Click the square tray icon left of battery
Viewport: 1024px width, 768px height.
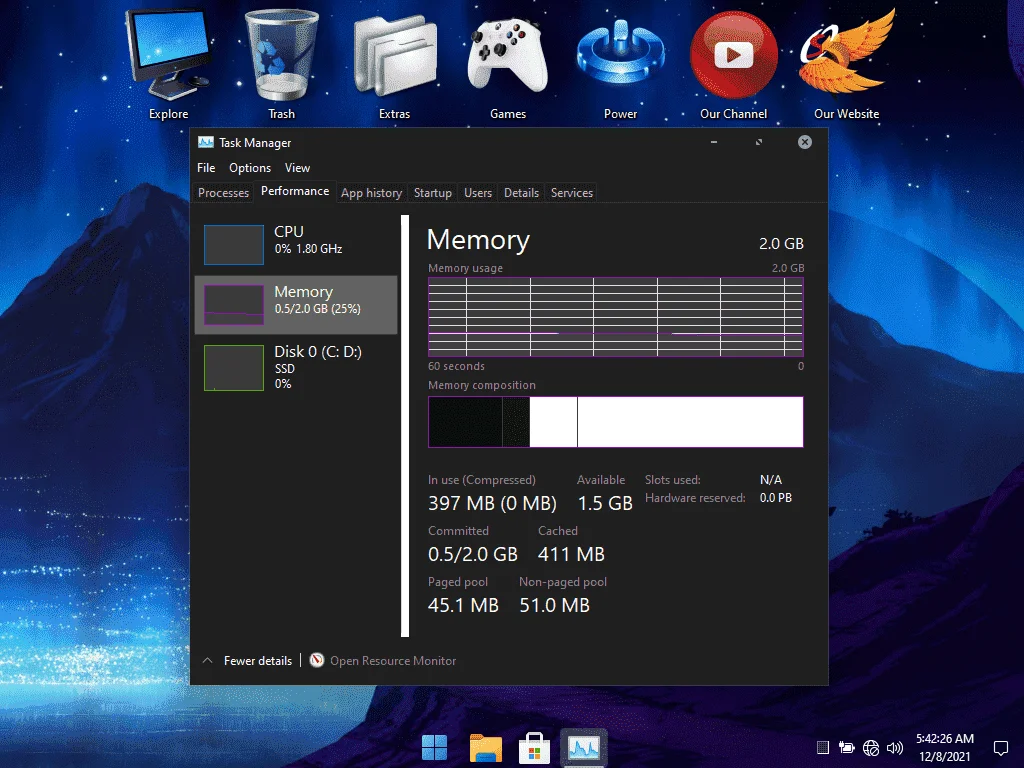(823, 748)
